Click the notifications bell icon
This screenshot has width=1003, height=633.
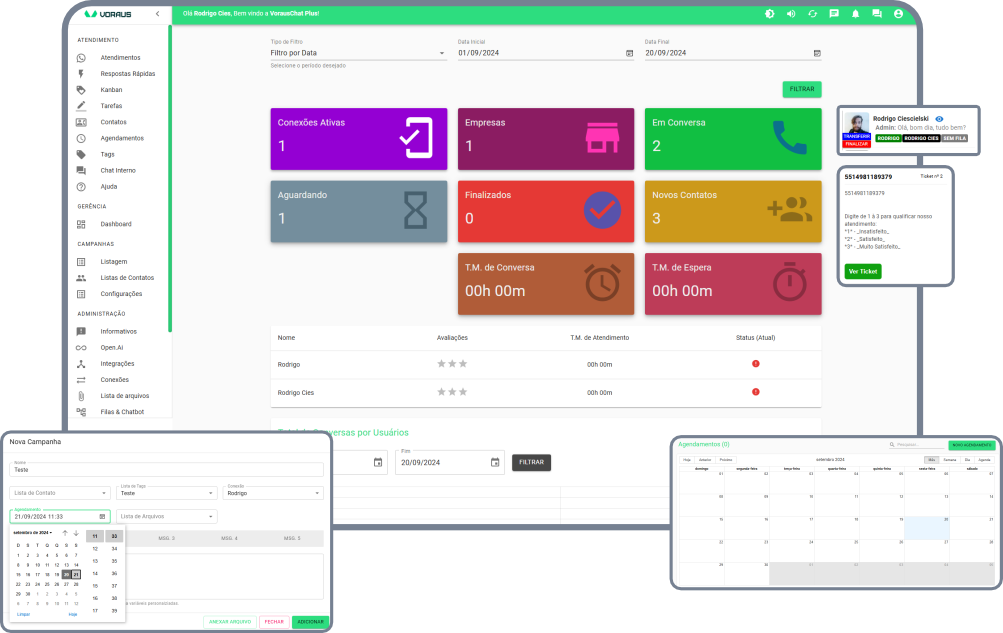(x=855, y=14)
